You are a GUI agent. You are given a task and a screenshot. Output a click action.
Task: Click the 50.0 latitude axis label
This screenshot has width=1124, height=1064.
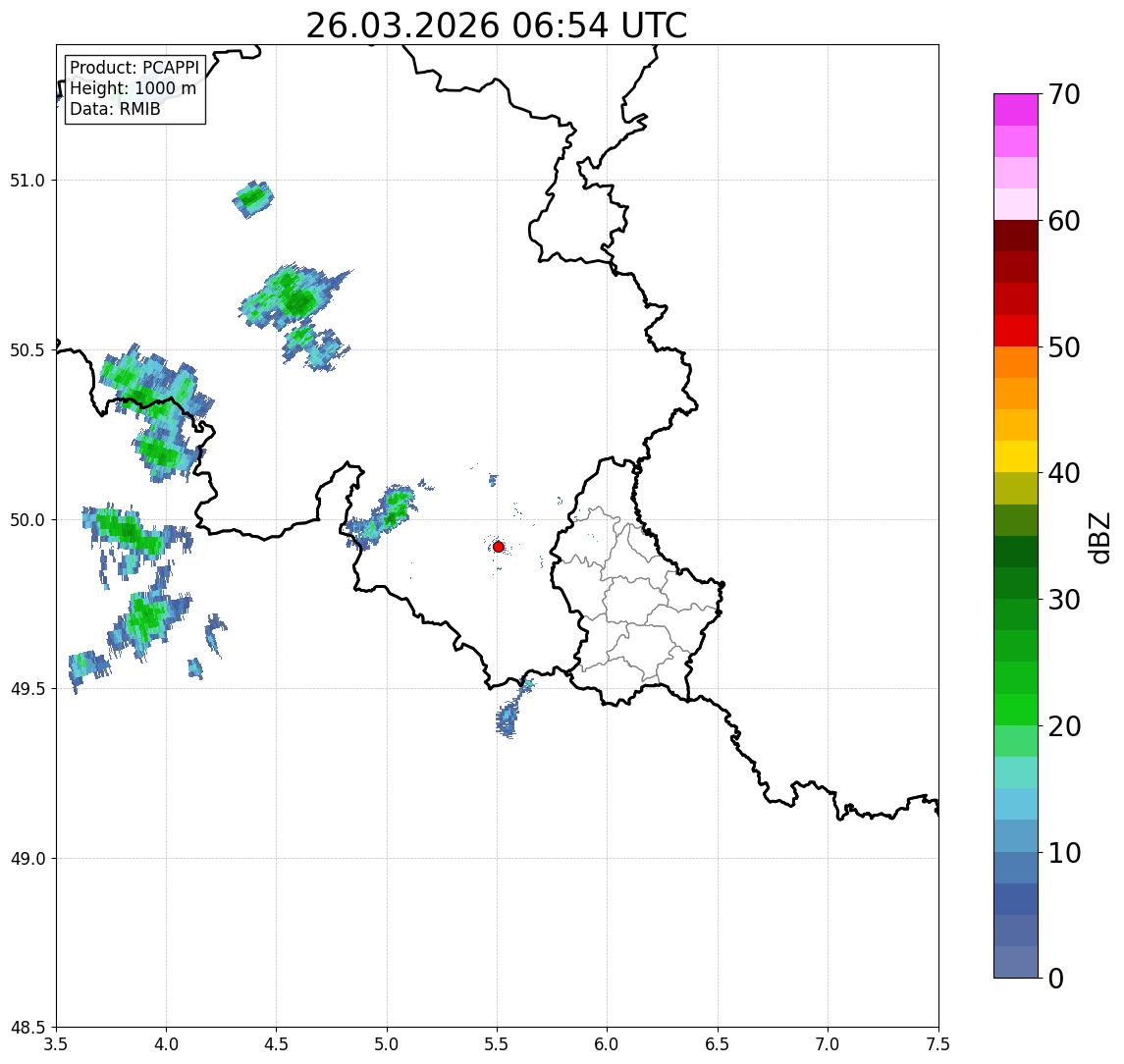tap(27, 520)
